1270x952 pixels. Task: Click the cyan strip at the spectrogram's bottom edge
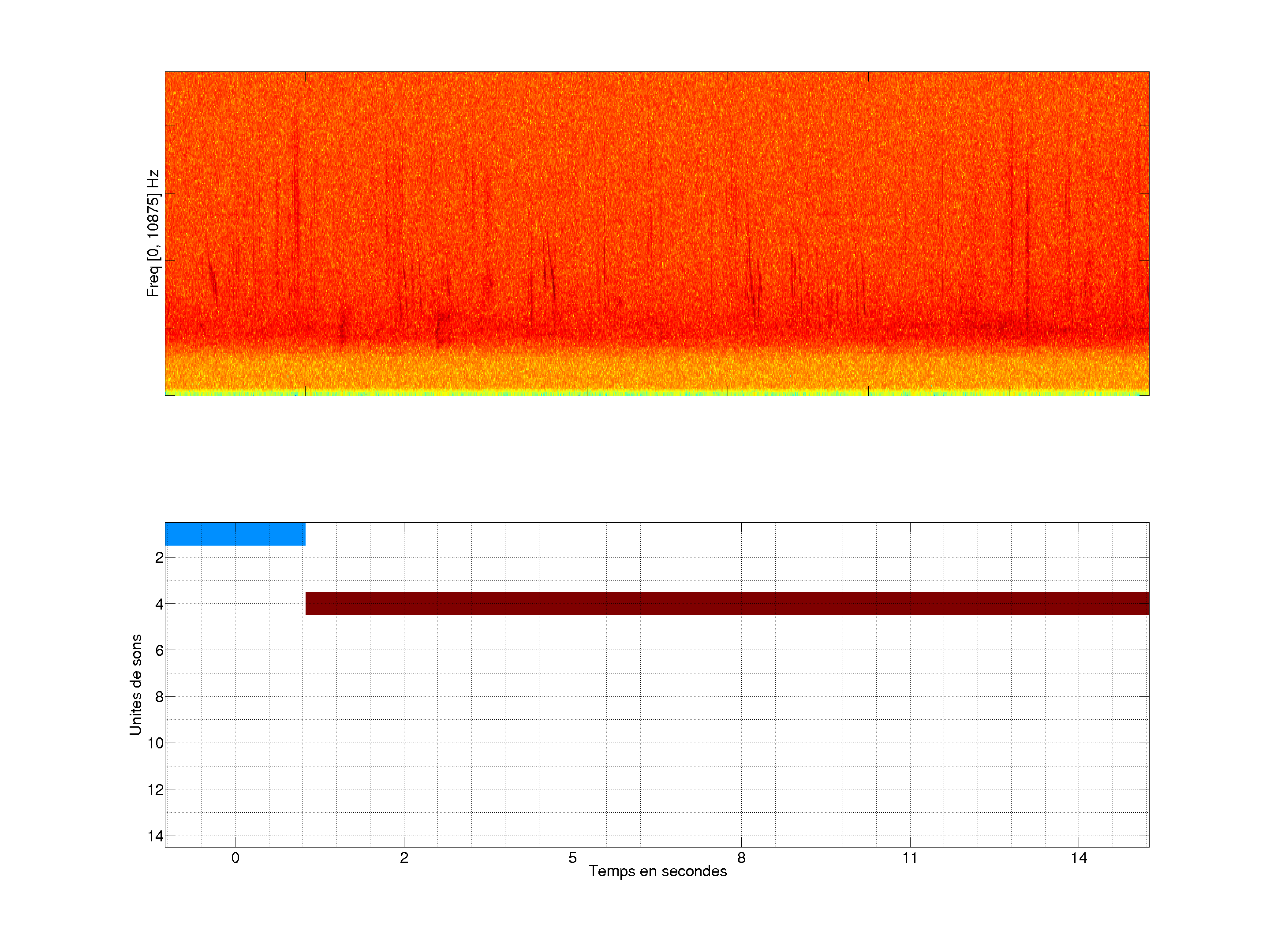pos(657,394)
